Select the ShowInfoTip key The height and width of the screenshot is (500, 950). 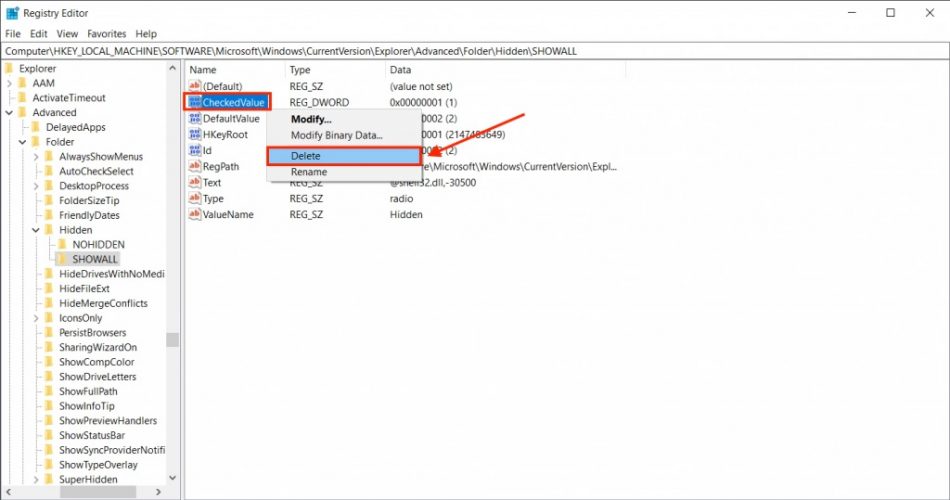tap(87, 406)
